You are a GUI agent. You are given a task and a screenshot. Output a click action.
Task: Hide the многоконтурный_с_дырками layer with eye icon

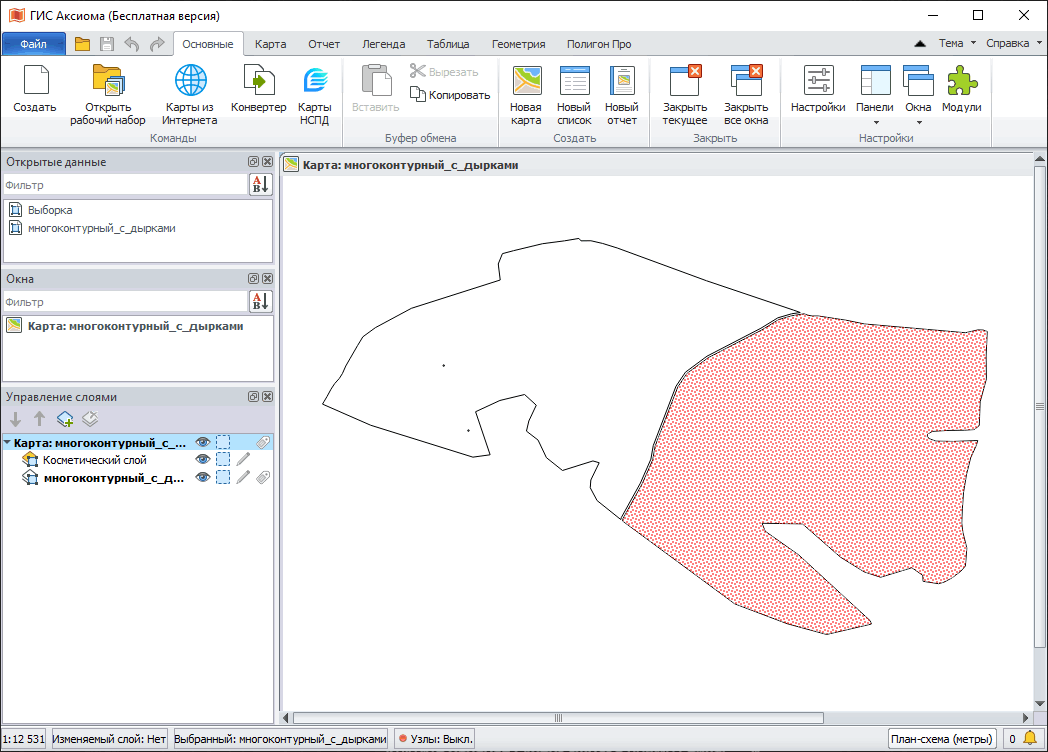[x=203, y=478]
